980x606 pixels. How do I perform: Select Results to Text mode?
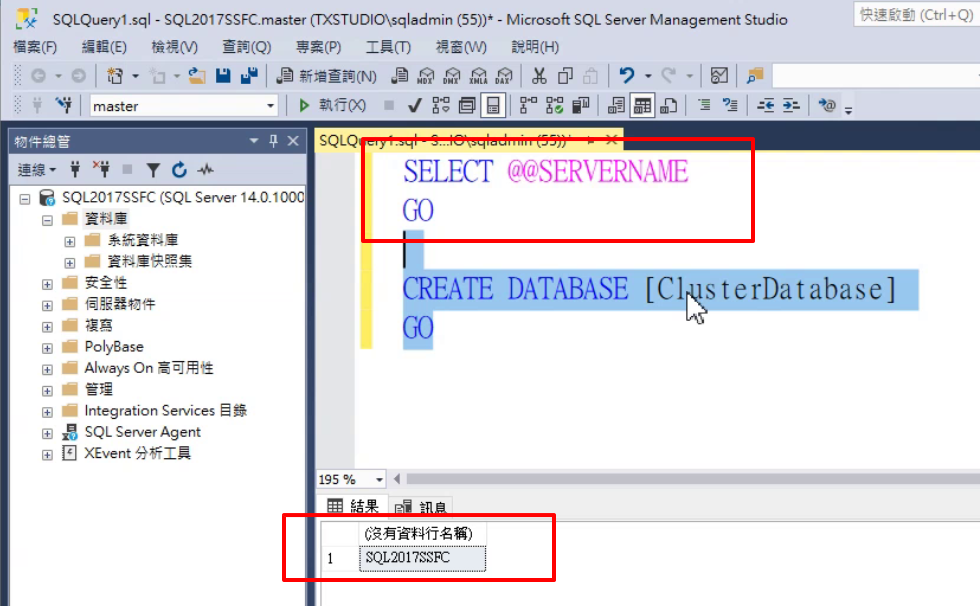pos(616,106)
